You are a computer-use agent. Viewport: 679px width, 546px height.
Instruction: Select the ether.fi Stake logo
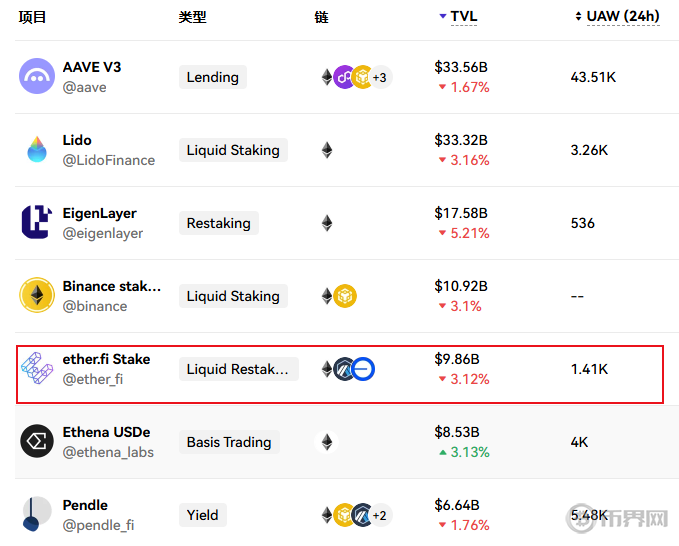[x=37, y=369]
